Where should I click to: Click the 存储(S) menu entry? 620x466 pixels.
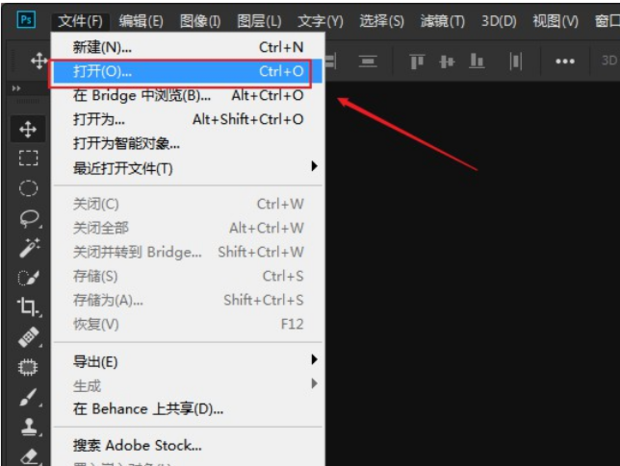coord(188,276)
